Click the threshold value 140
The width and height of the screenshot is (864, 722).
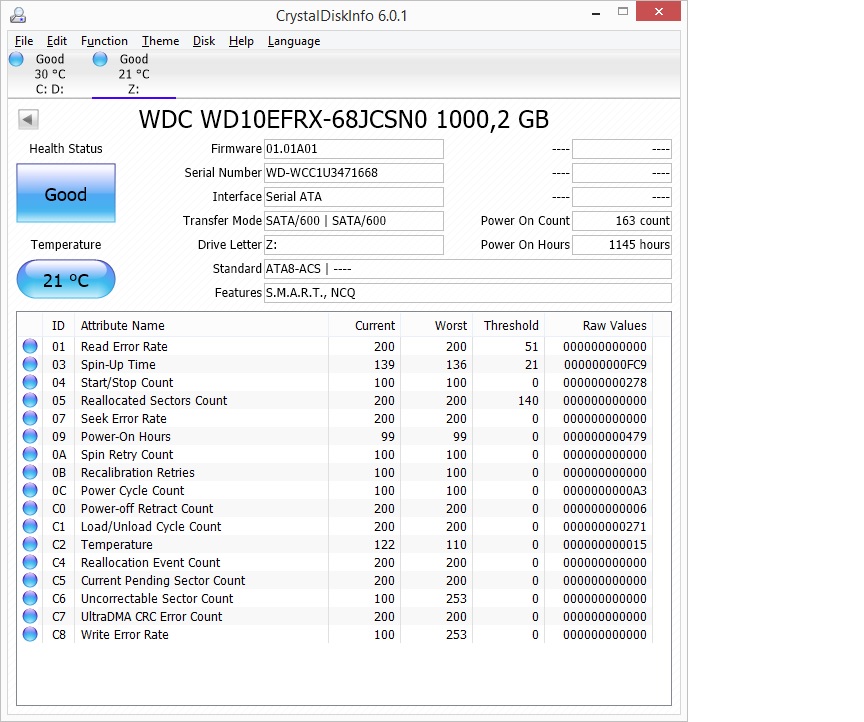click(x=528, y=400)
